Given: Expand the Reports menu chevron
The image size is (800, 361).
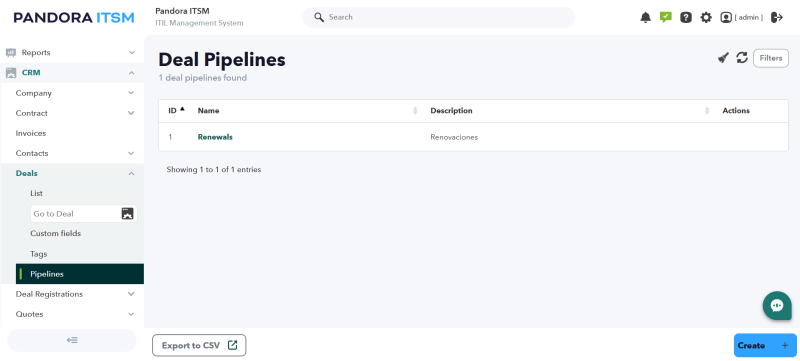Looking at the screenshot, I should coord(132,53).
